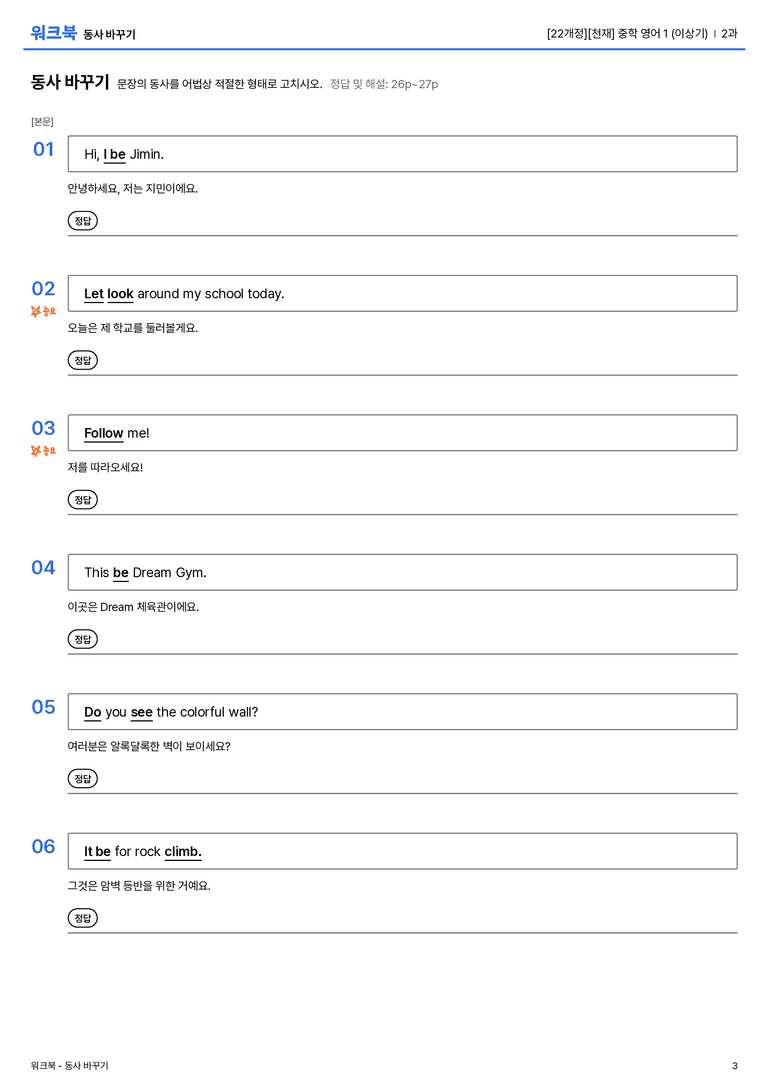Click the sentence box 'Hi, I be Jimin.'
This screenshot has height=1087, width=768.
tap(402, 154)
